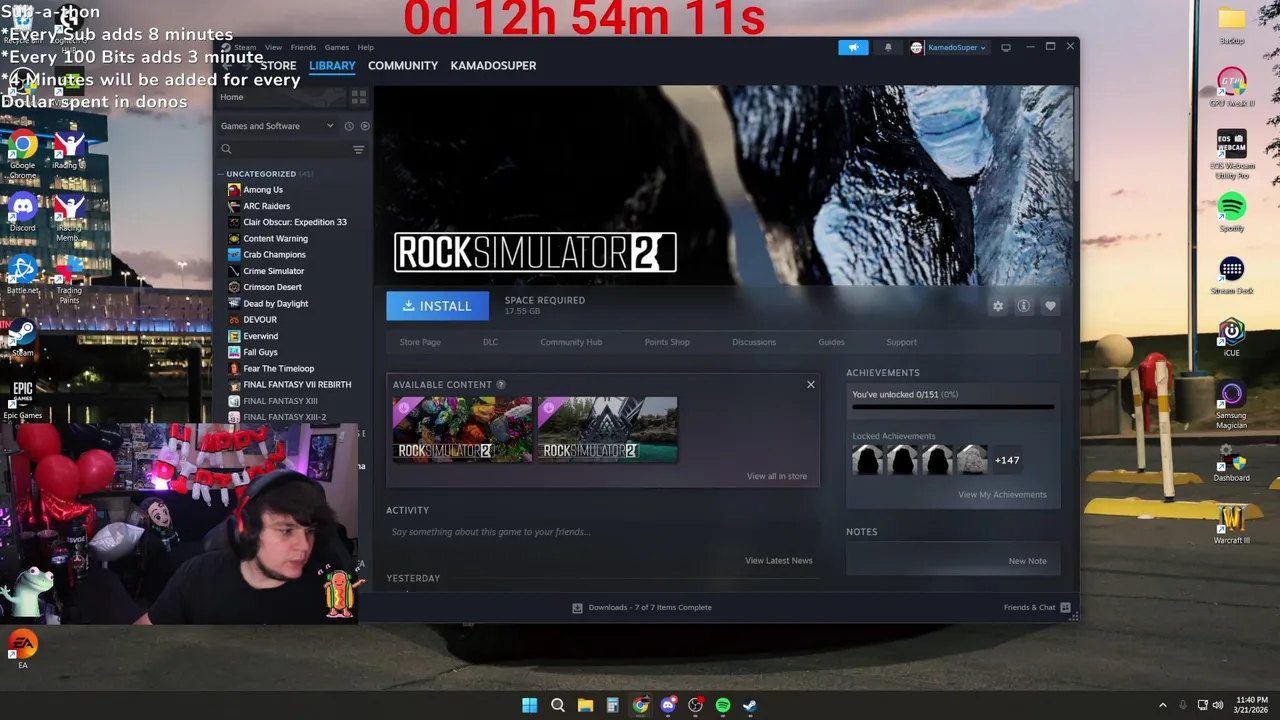Open iCUE desktop shortcut
The image size is (1280, 720).
[x=1232, y=337]
